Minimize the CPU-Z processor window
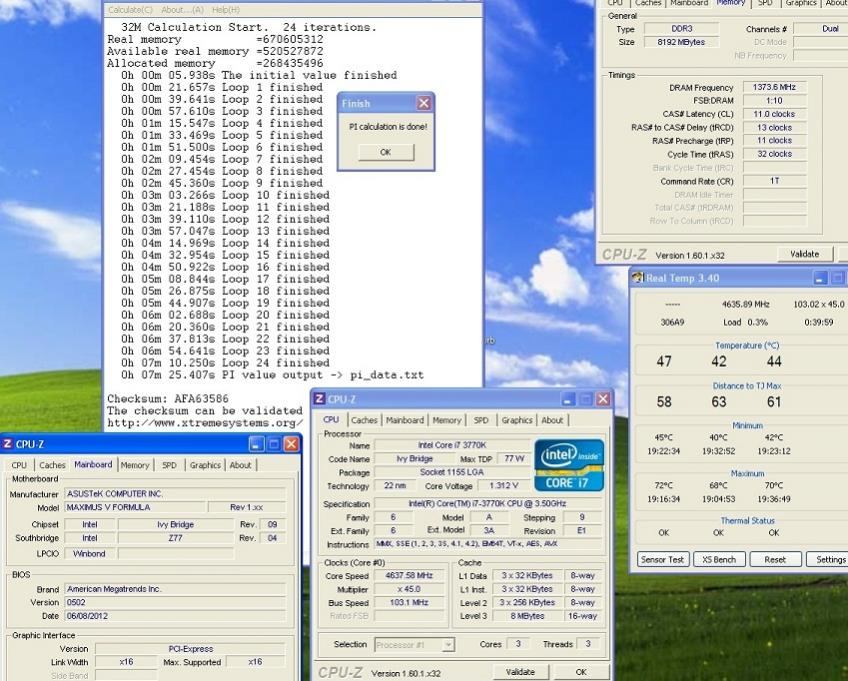Screen dimensions: 848x681 [567, 399]
